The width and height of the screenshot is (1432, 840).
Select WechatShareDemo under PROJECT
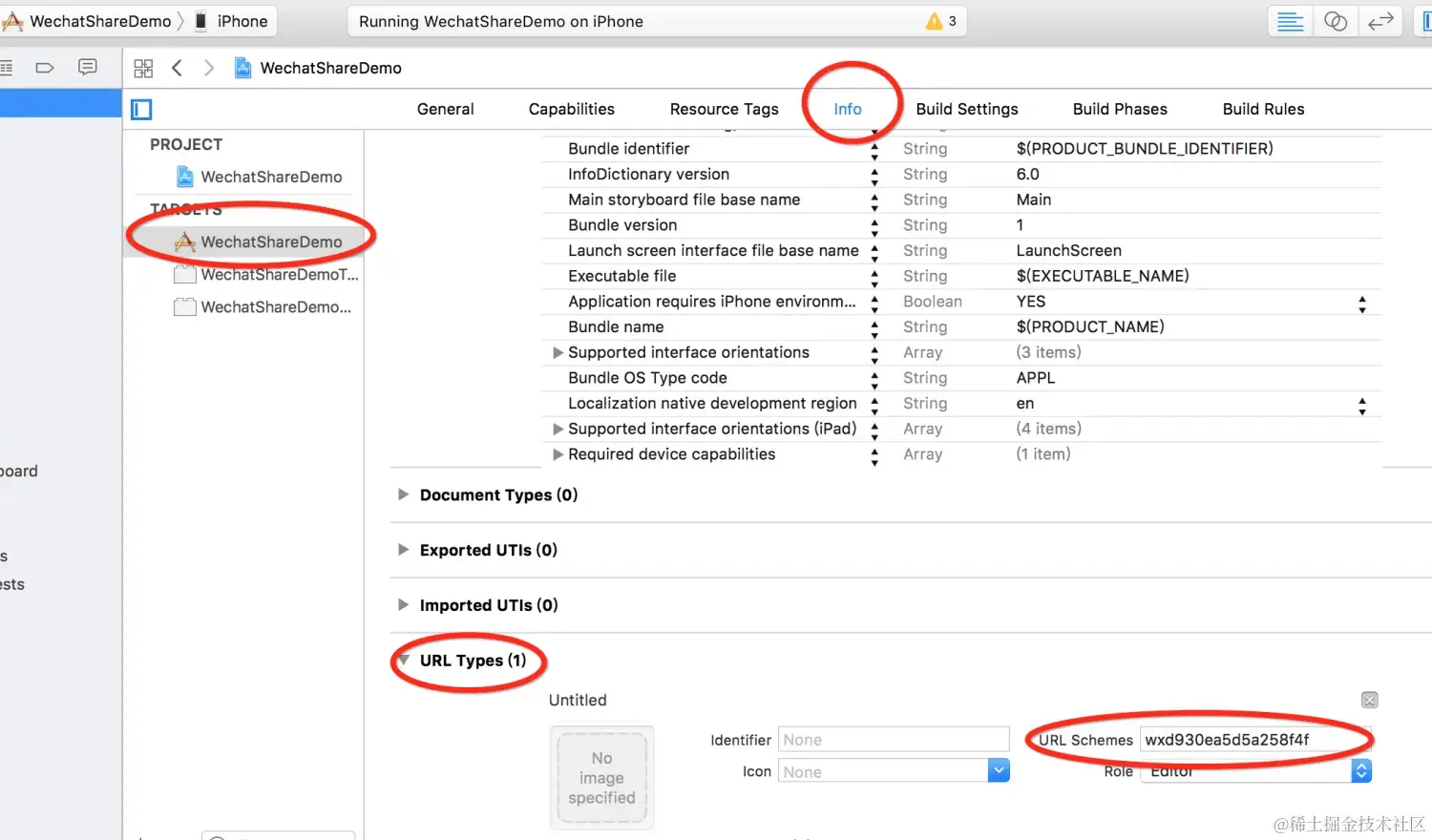[259, 177]
